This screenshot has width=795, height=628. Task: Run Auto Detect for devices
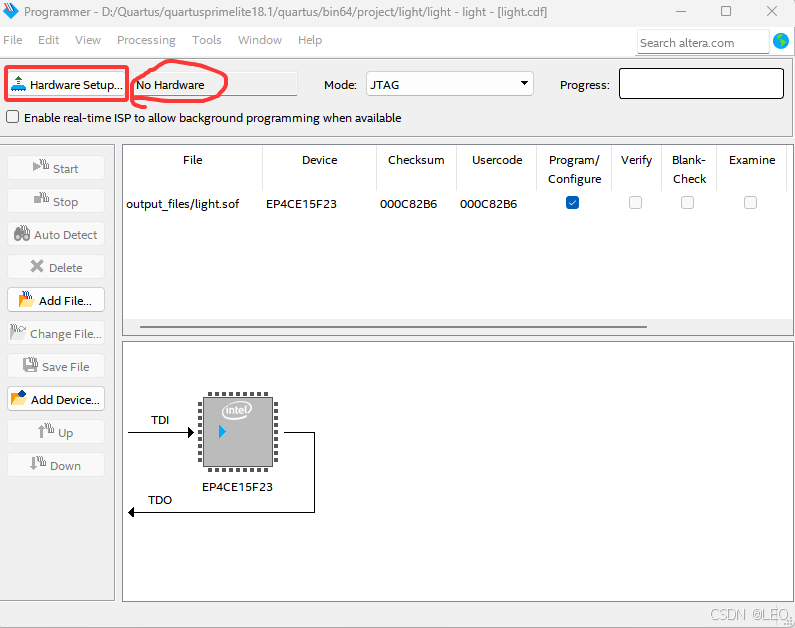pos(56,234)
